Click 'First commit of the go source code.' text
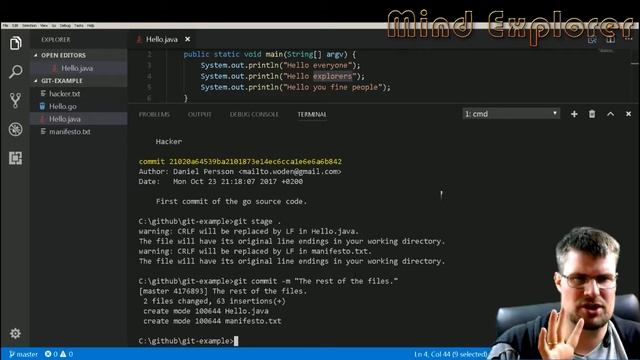Image resolution: width=640 pixels, height=360 pixels. click(x=231, y=202)
